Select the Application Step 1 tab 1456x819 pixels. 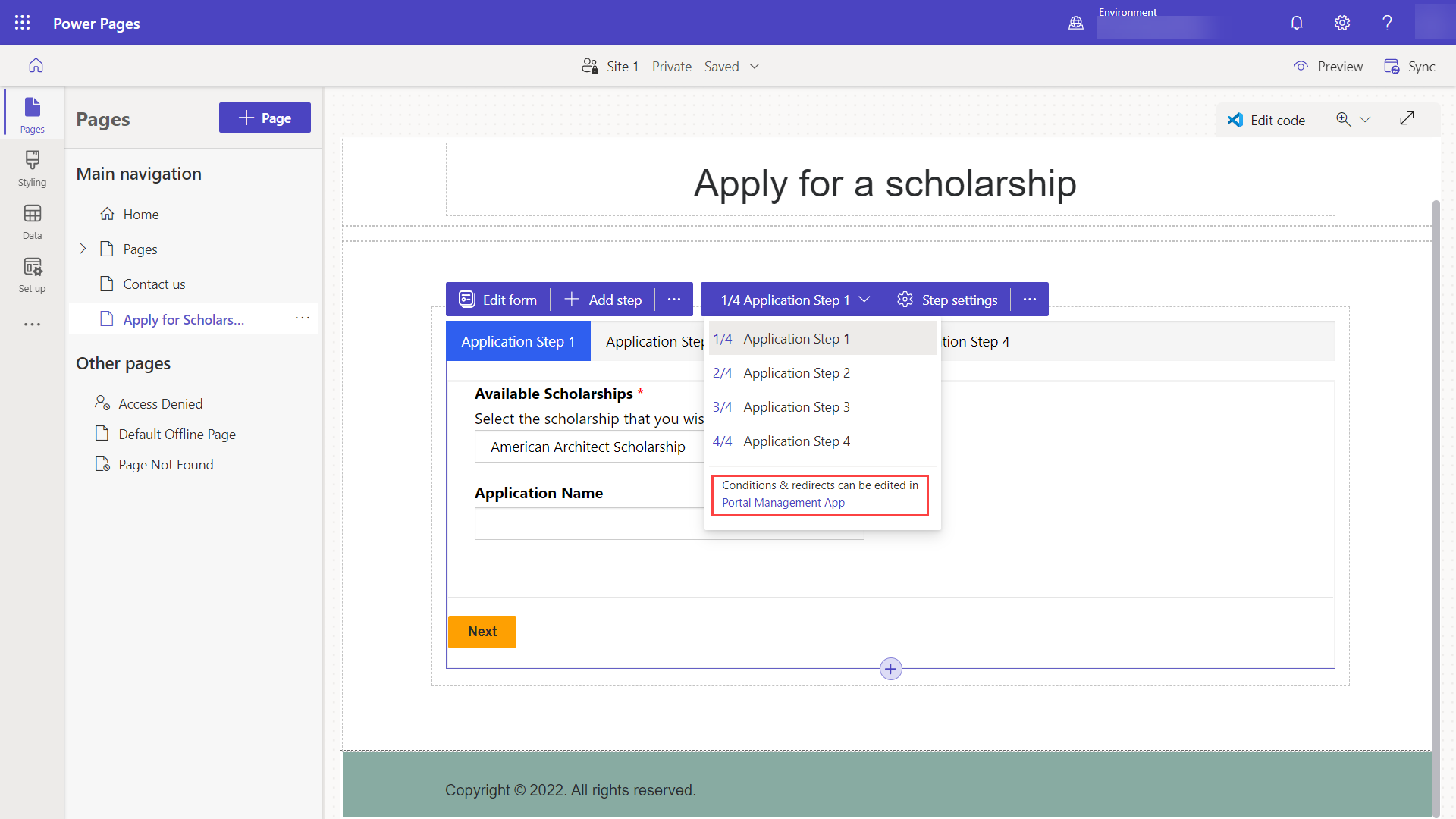point(518,342)
